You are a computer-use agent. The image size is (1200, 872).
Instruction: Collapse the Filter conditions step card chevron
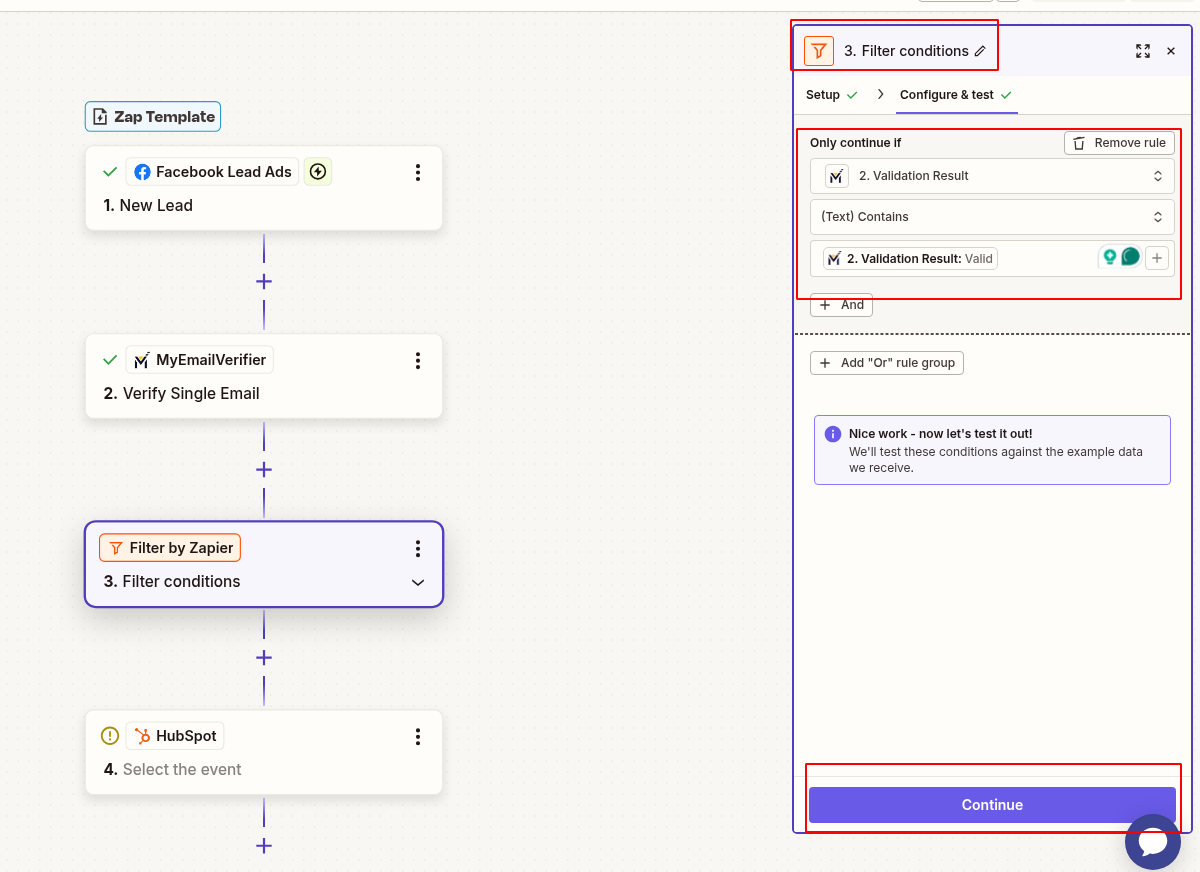417,581
